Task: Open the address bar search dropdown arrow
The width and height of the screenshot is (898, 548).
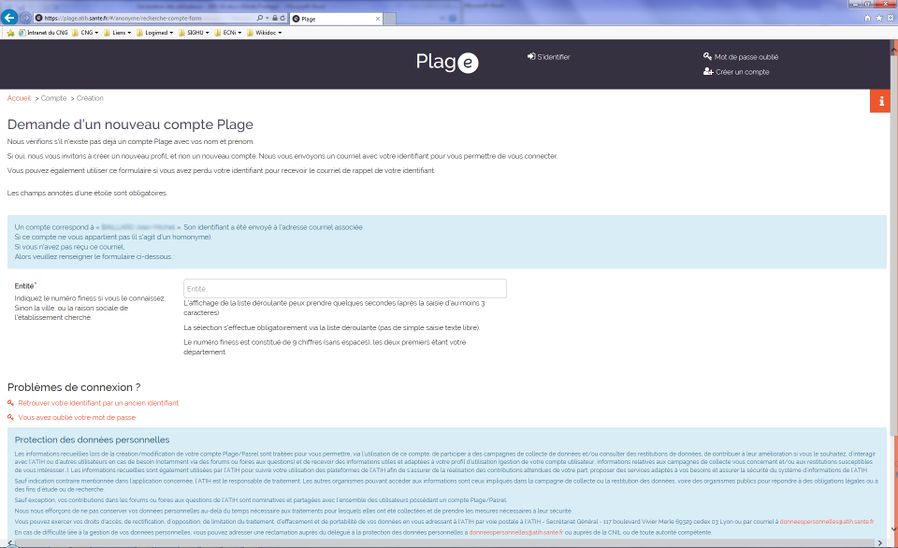Action: pyautogui.click(x=267, y=18)
